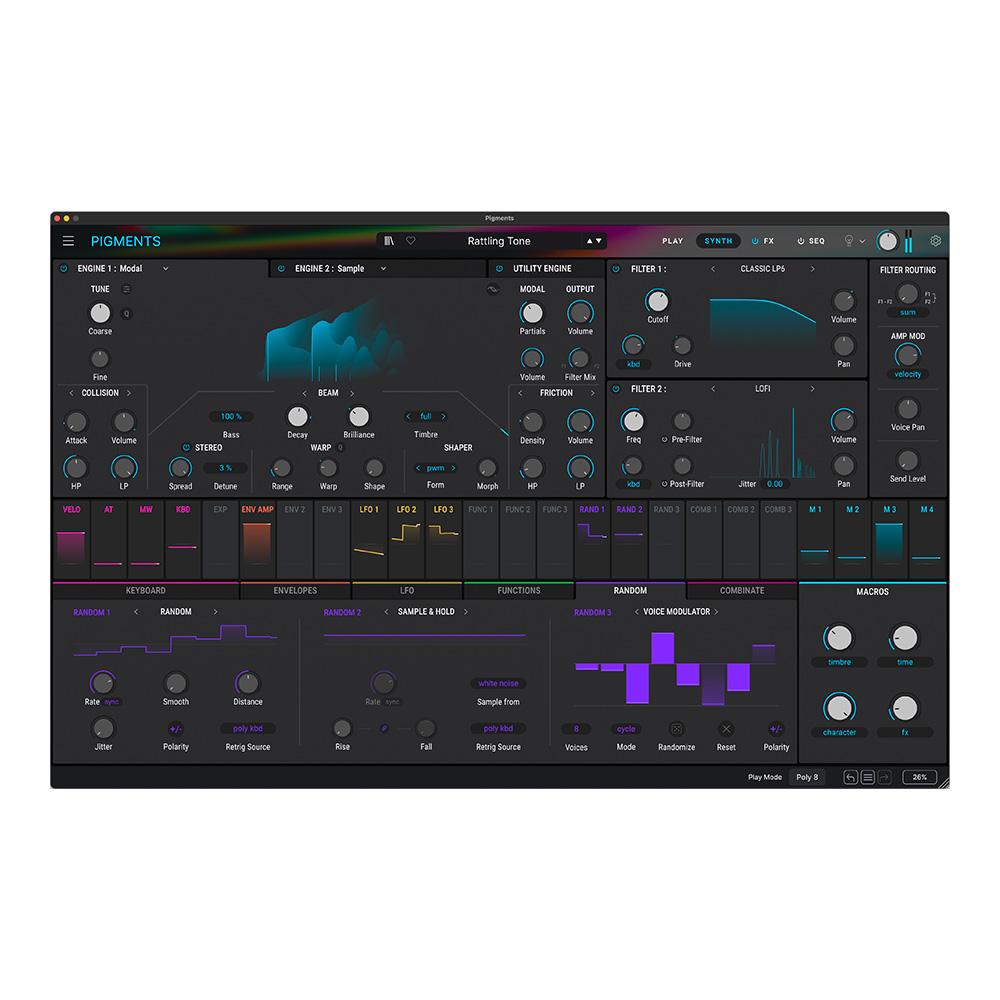
Task: Select next Beam type arrow
Action: (x=351, y=393)
